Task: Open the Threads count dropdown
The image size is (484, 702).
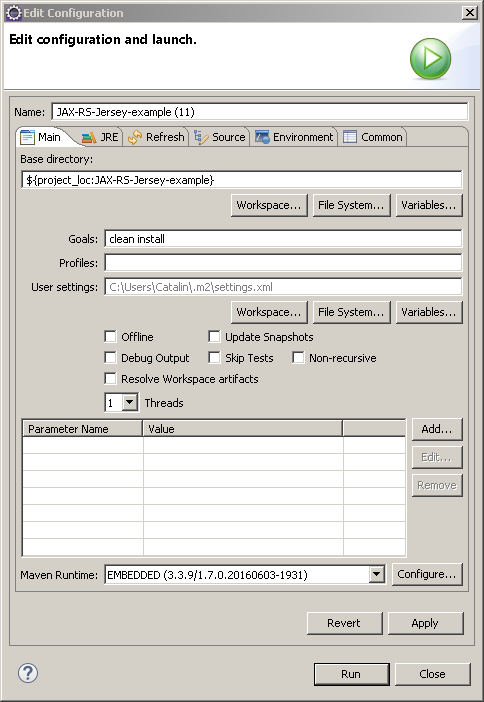Action: pyautogui.click(x=129, y=402)
